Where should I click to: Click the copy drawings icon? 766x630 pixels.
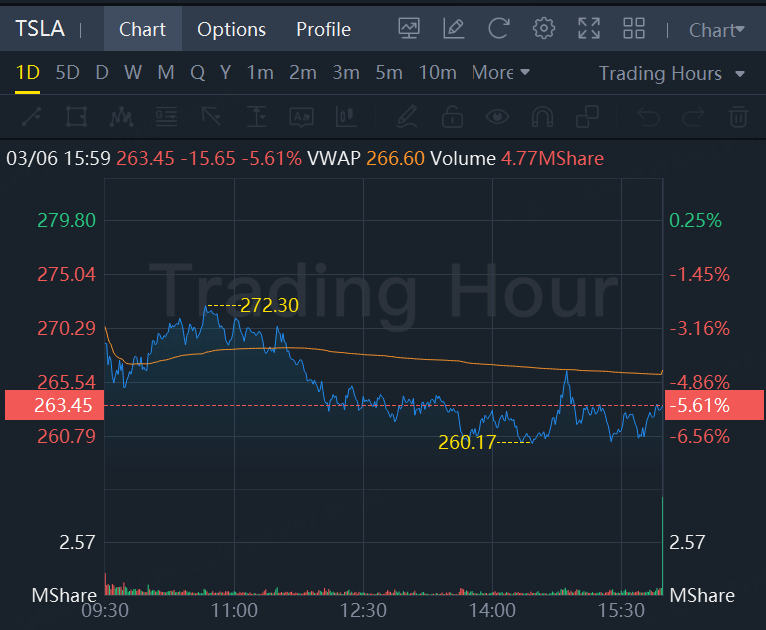(x=587, y=117)
